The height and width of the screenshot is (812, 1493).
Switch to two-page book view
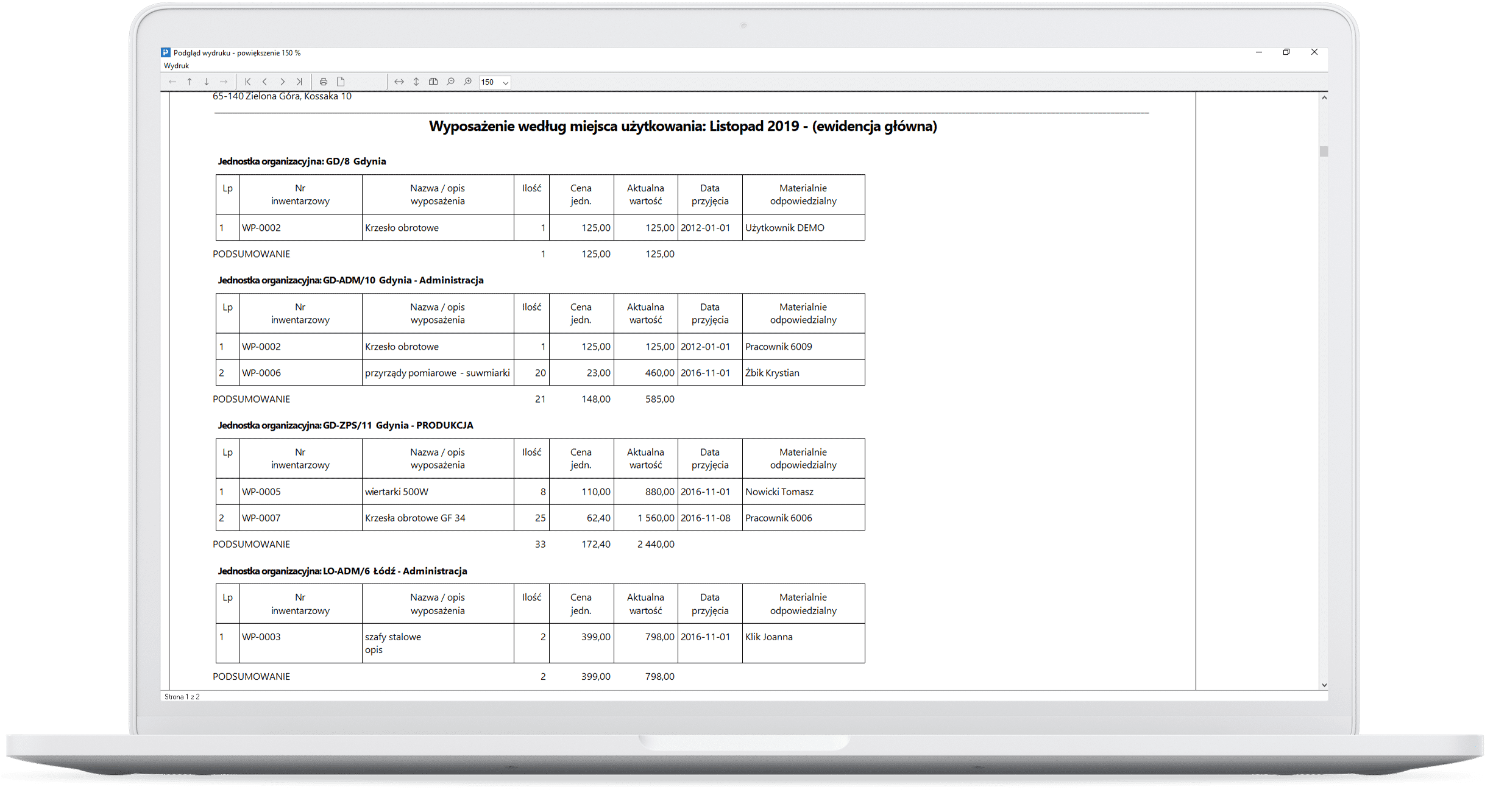(x=433, y=82)
